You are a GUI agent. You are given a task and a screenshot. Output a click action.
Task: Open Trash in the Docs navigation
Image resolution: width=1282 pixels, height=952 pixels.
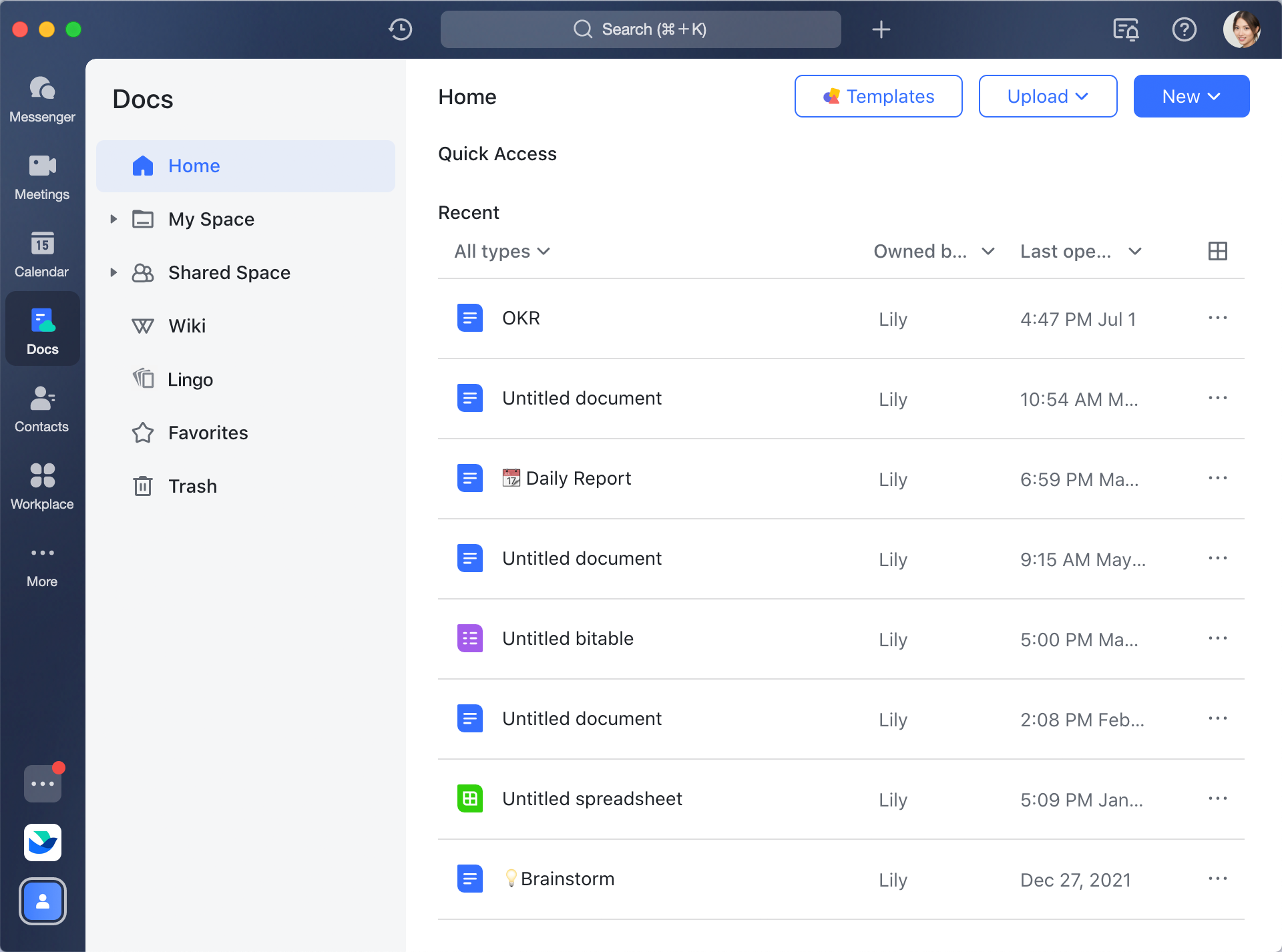(192, 486)
